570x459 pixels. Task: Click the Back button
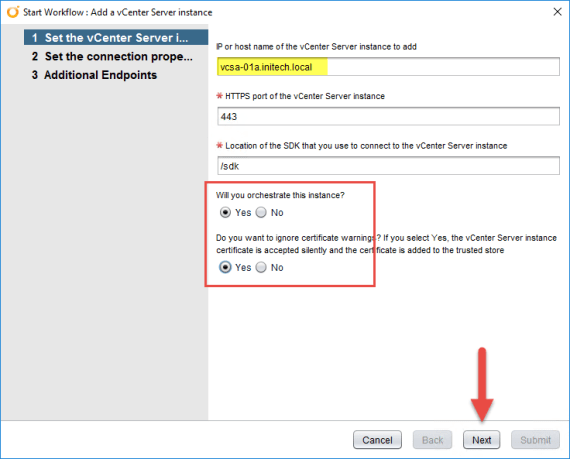(432, 440)
